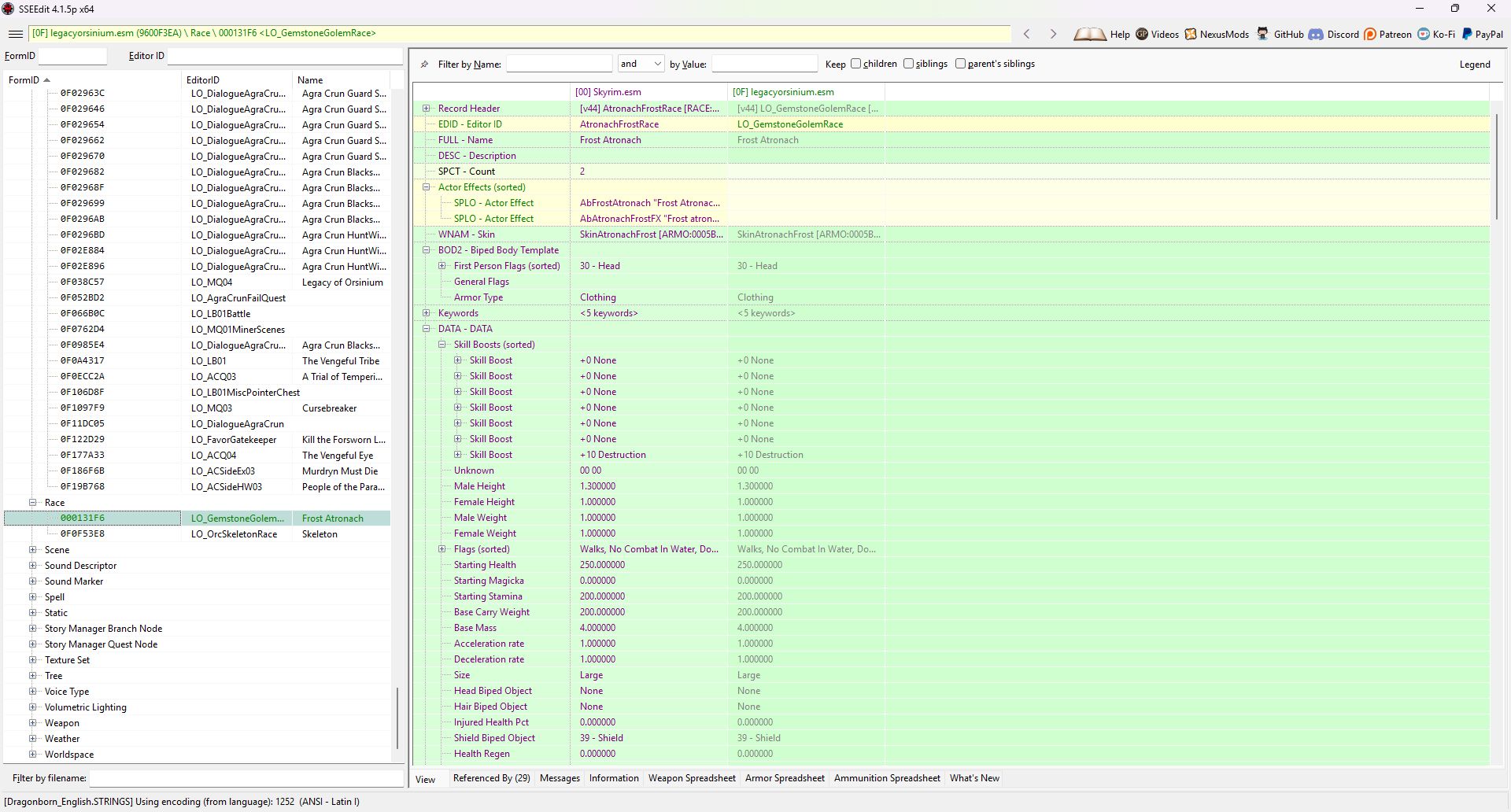Expand the Weapon tree node
1511x812 pixels.
[x=33, y=723]
